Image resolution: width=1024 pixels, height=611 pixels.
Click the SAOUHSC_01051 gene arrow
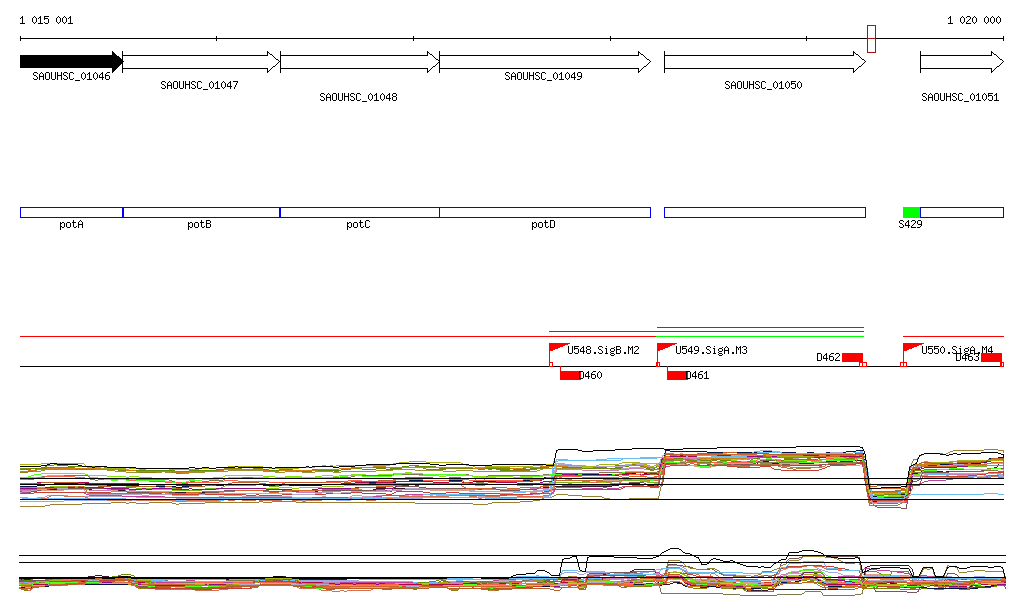pos(961,62)
